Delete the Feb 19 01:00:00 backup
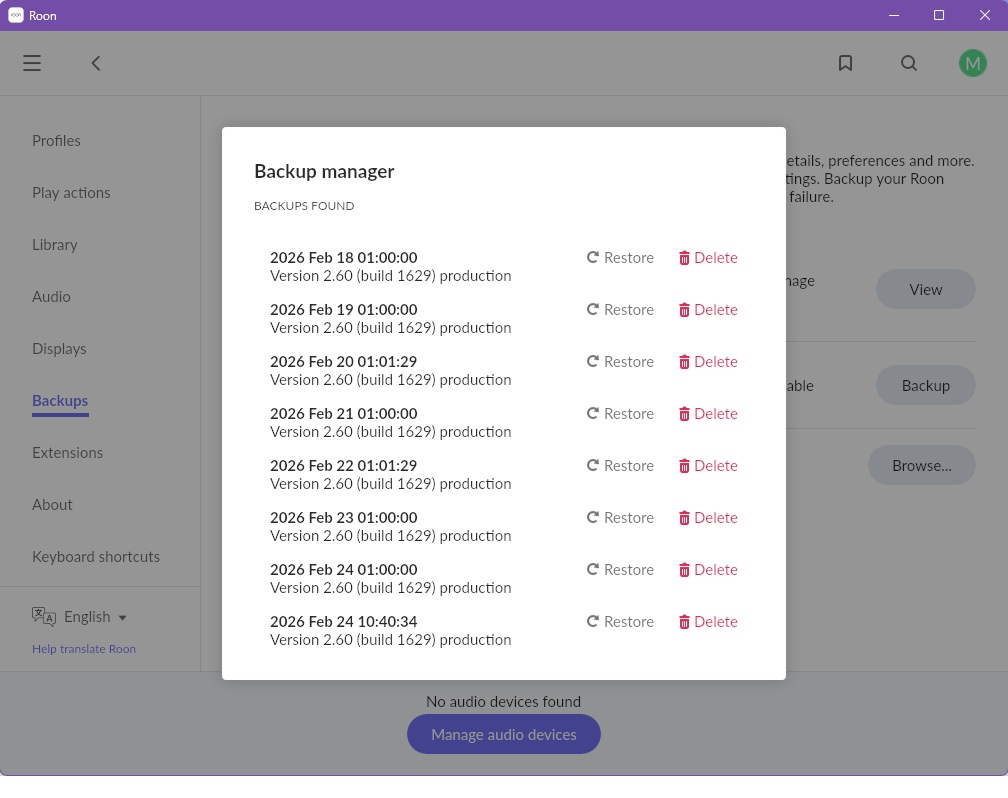This screenshot has width=1008, height=798. (x=707, y=310)
